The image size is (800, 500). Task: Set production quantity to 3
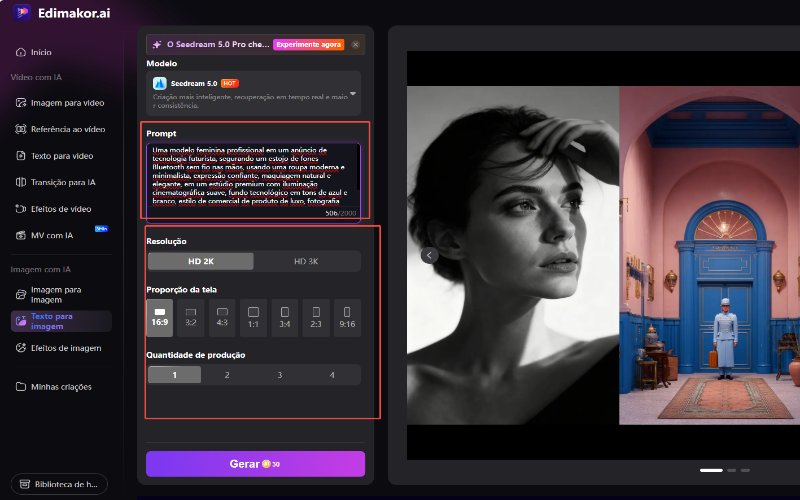pyautogui.click(x=280, y=375)
